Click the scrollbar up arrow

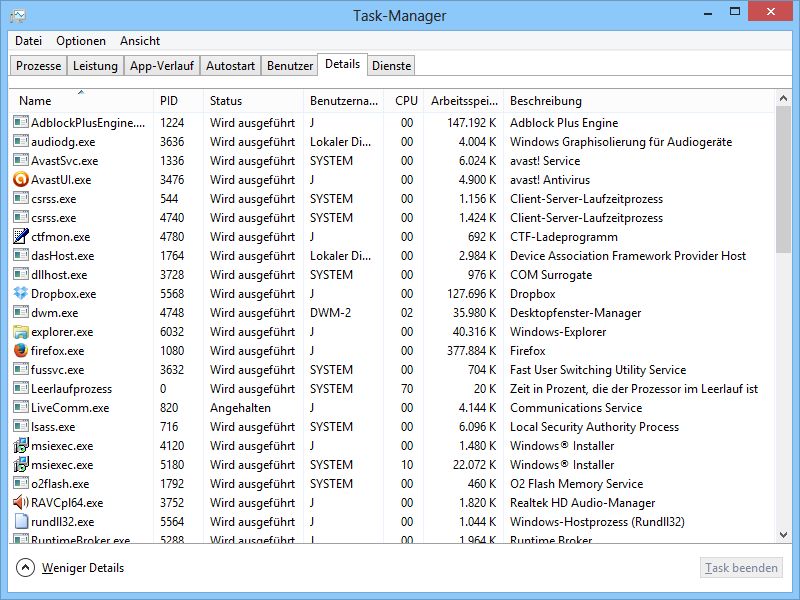click(x=783, y=98)
